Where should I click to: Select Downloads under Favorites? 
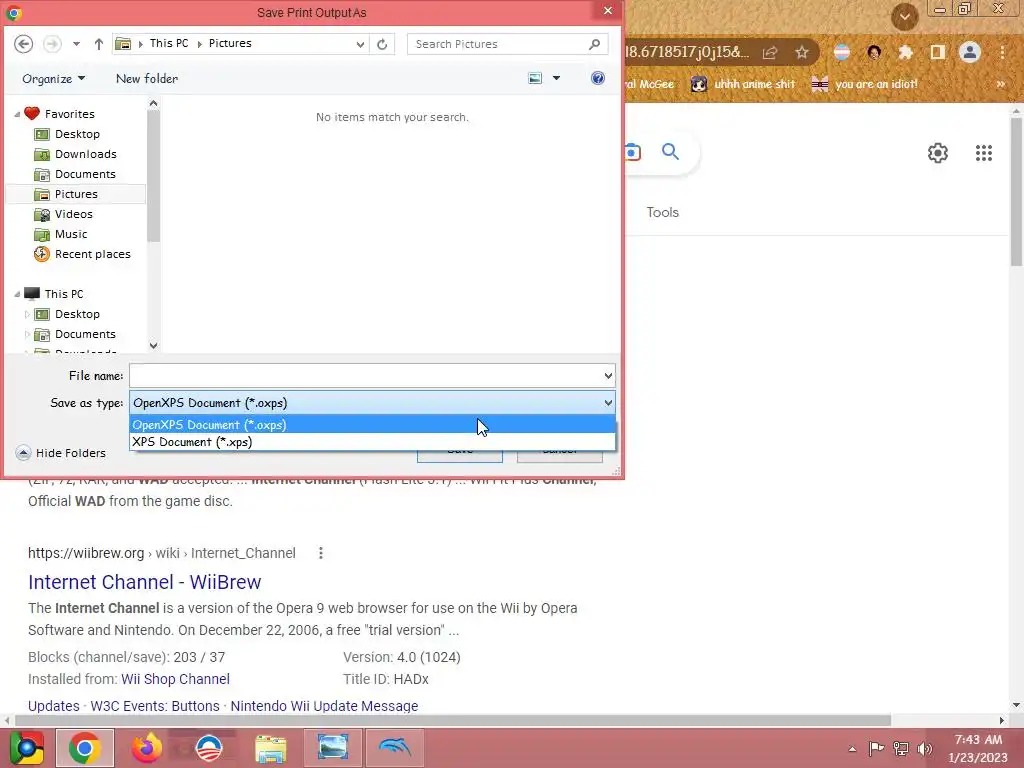[86, 154]
